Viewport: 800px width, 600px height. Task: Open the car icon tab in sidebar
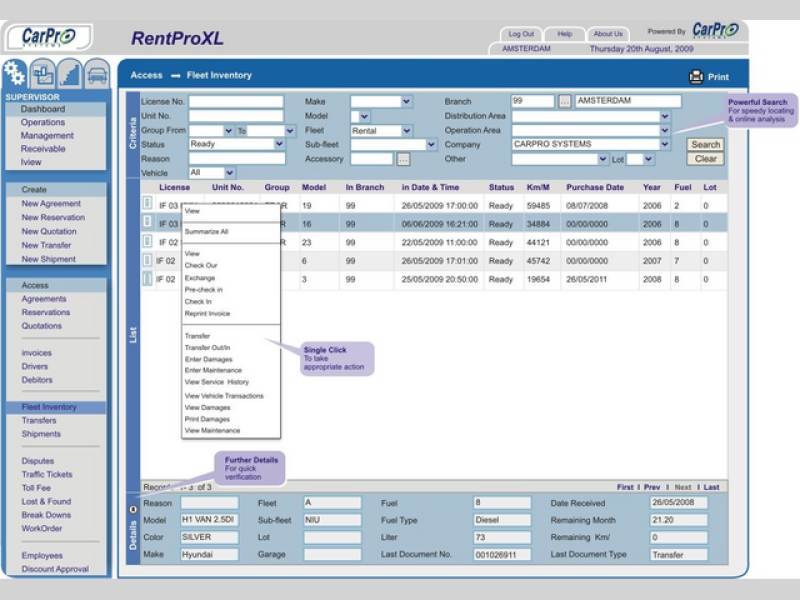pyautogui.click(x=96, y=74)
